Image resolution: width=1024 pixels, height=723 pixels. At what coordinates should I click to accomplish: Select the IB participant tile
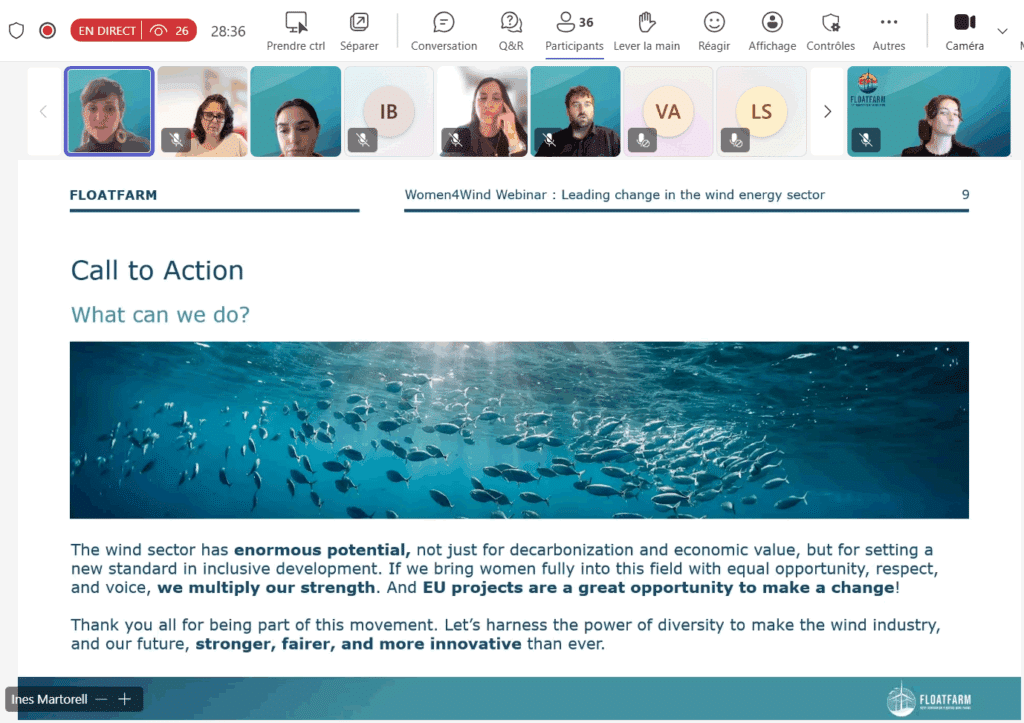(388, 112)
